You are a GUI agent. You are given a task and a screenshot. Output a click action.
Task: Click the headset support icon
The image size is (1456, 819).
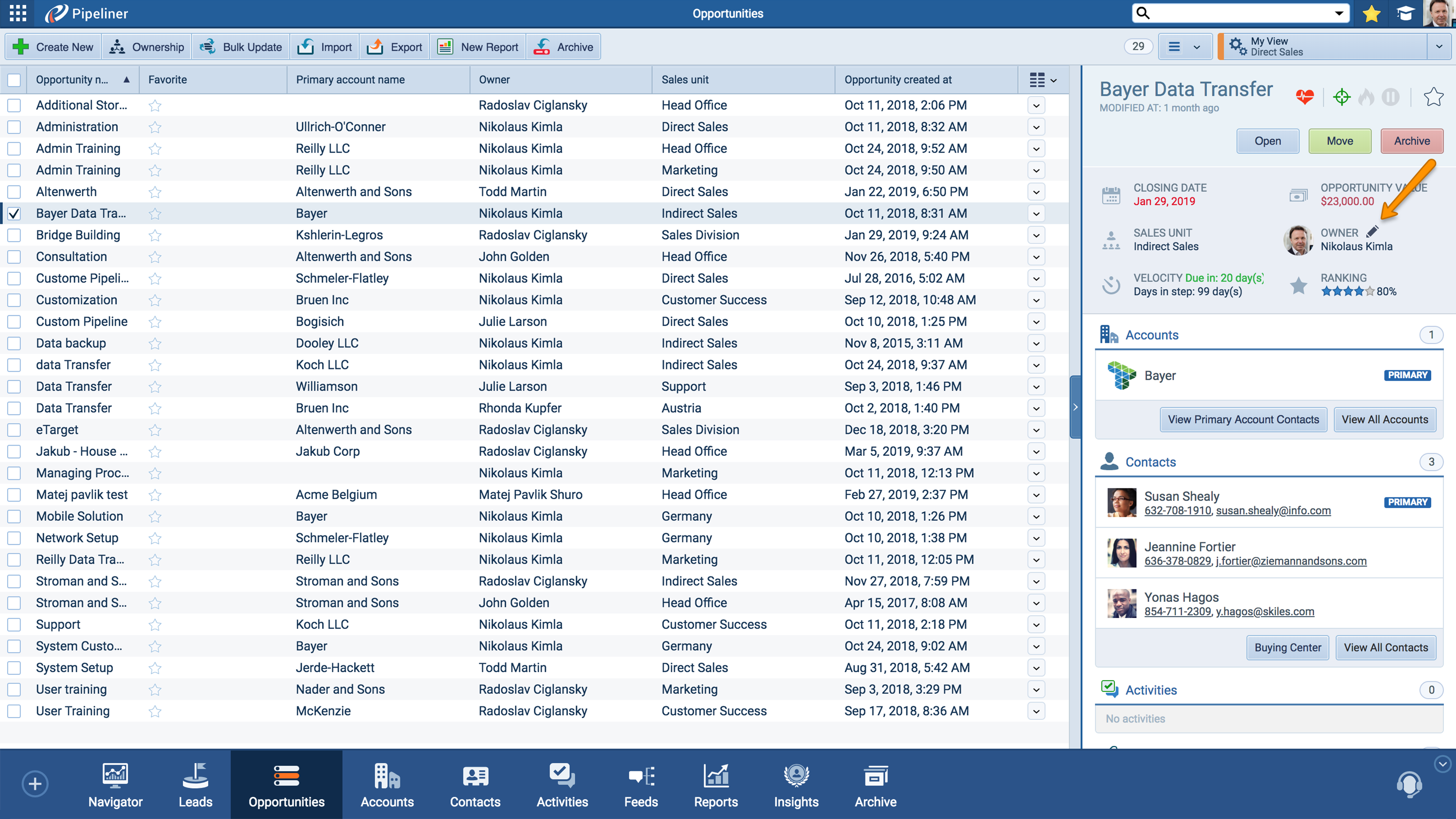1409,784
